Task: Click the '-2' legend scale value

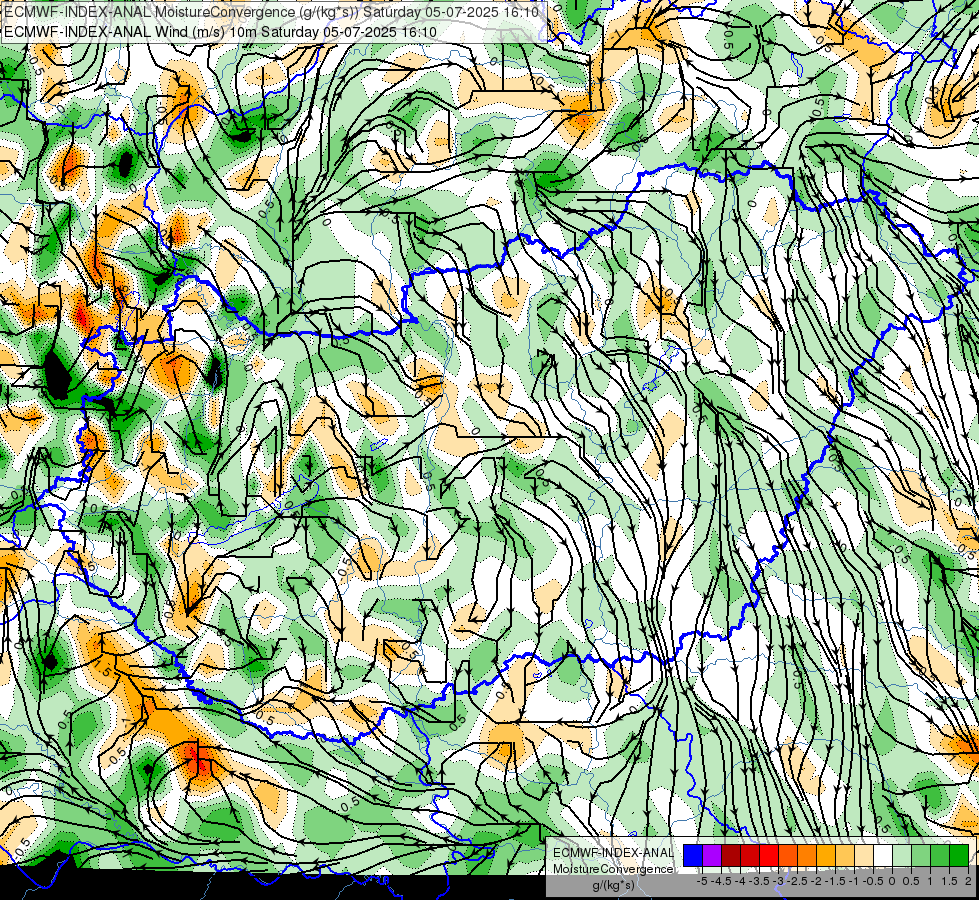Action: pos(816,881)
